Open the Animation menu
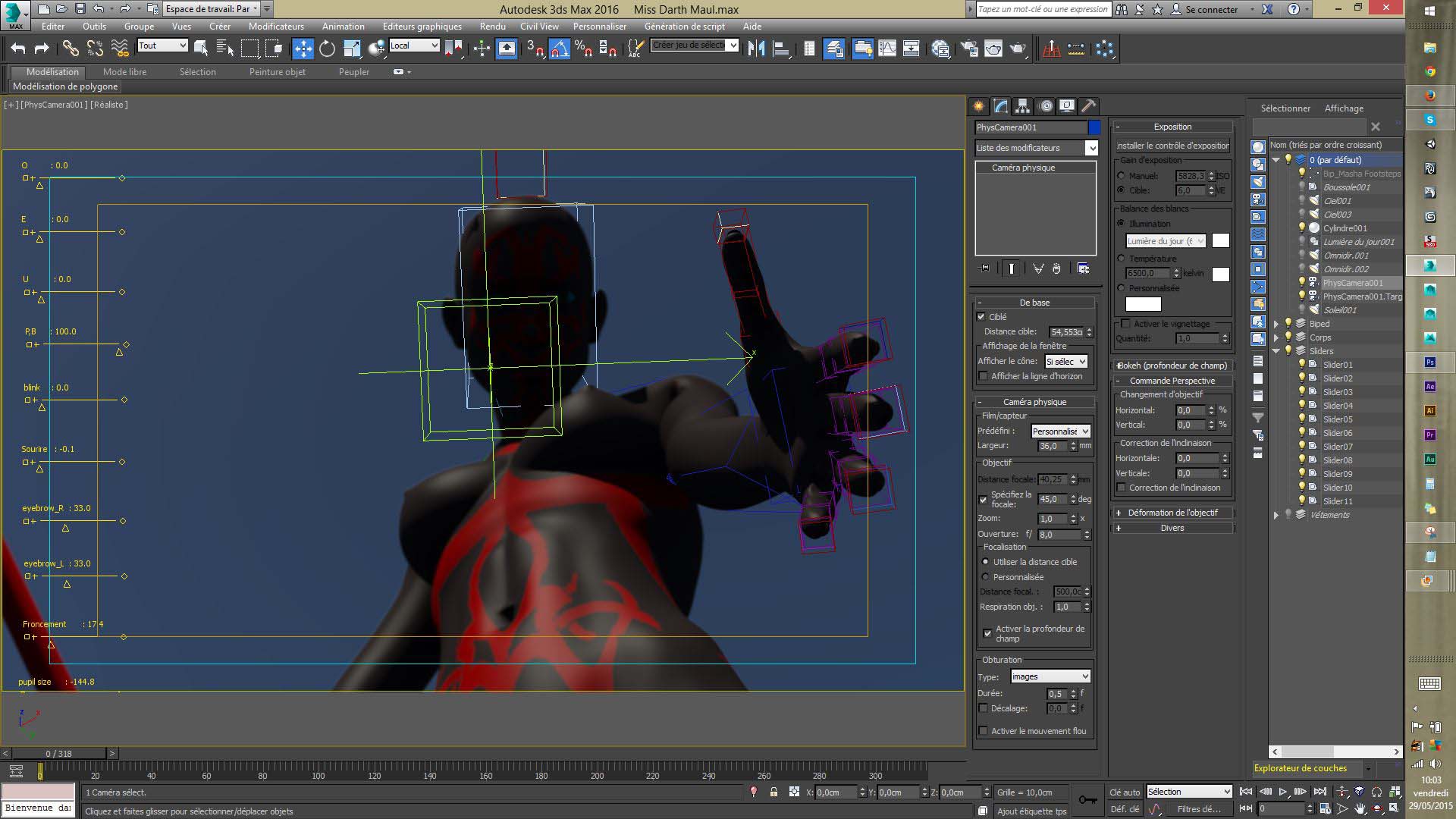The width and height of the screenshot is (1456, 819). [x=343, y=26]
